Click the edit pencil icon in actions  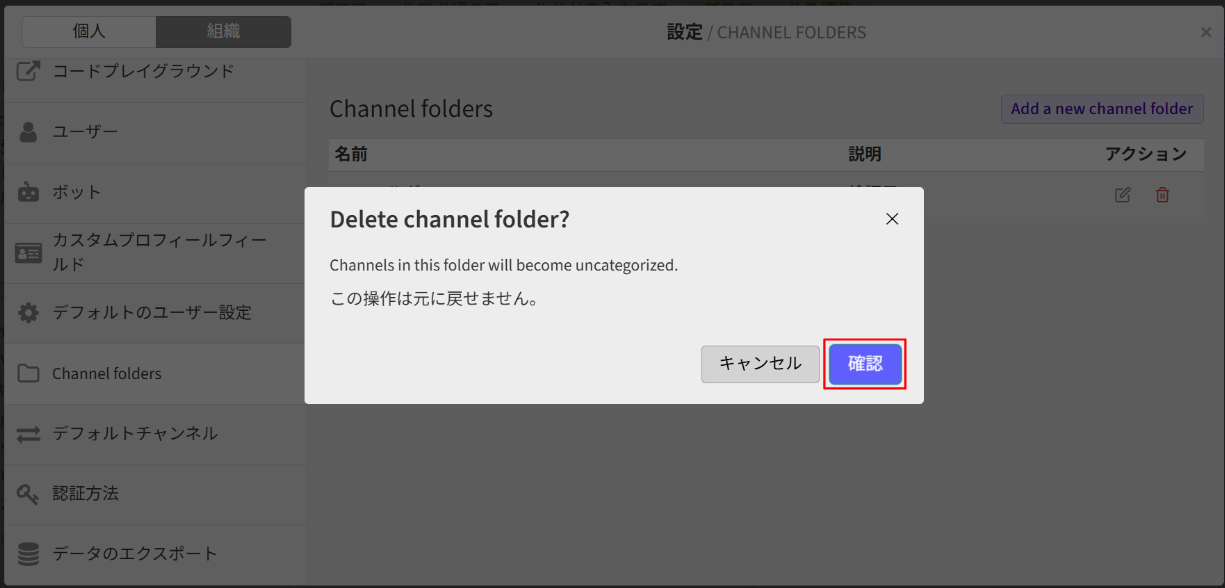tap(1122, 195)
